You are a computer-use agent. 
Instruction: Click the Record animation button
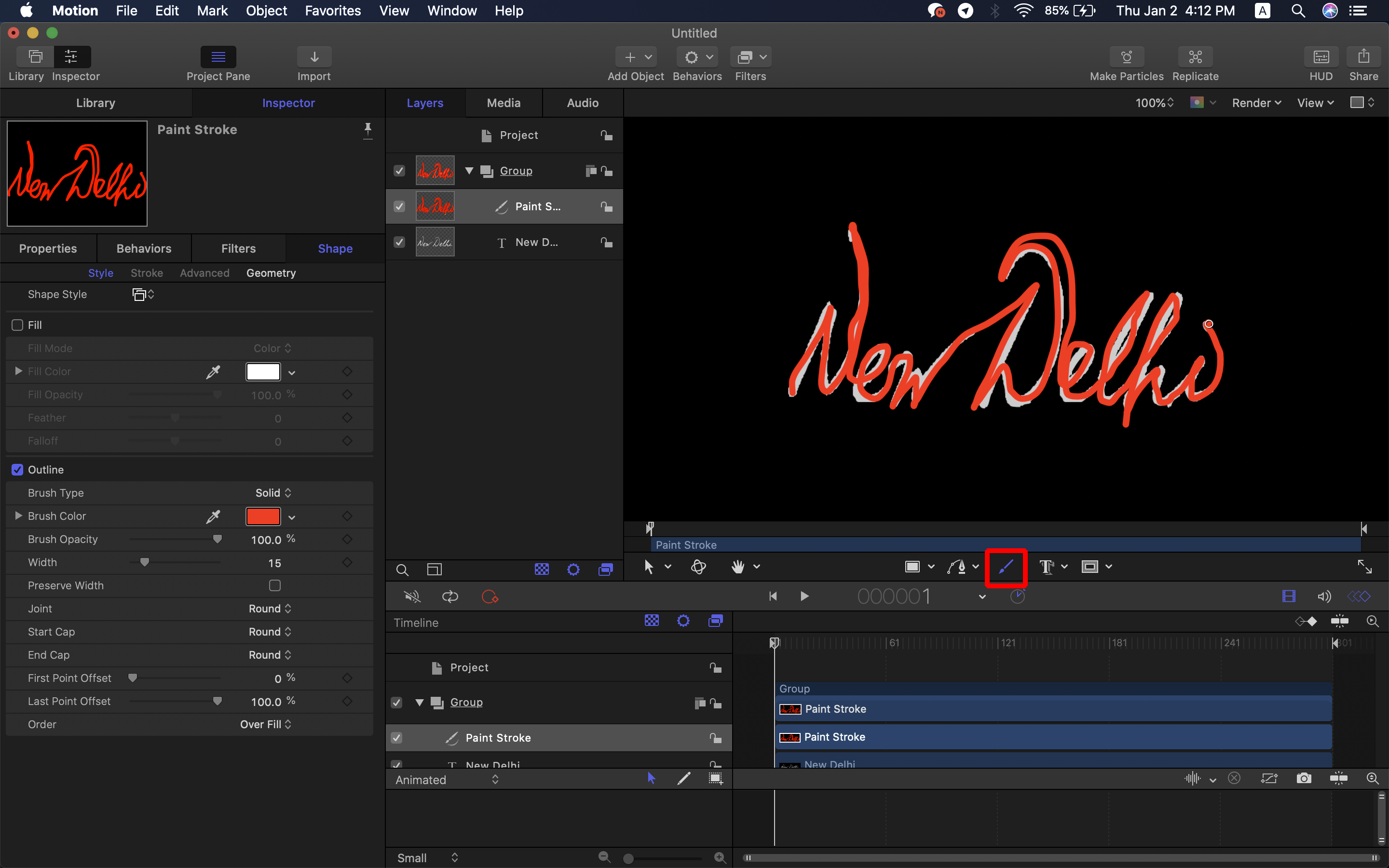489,597
